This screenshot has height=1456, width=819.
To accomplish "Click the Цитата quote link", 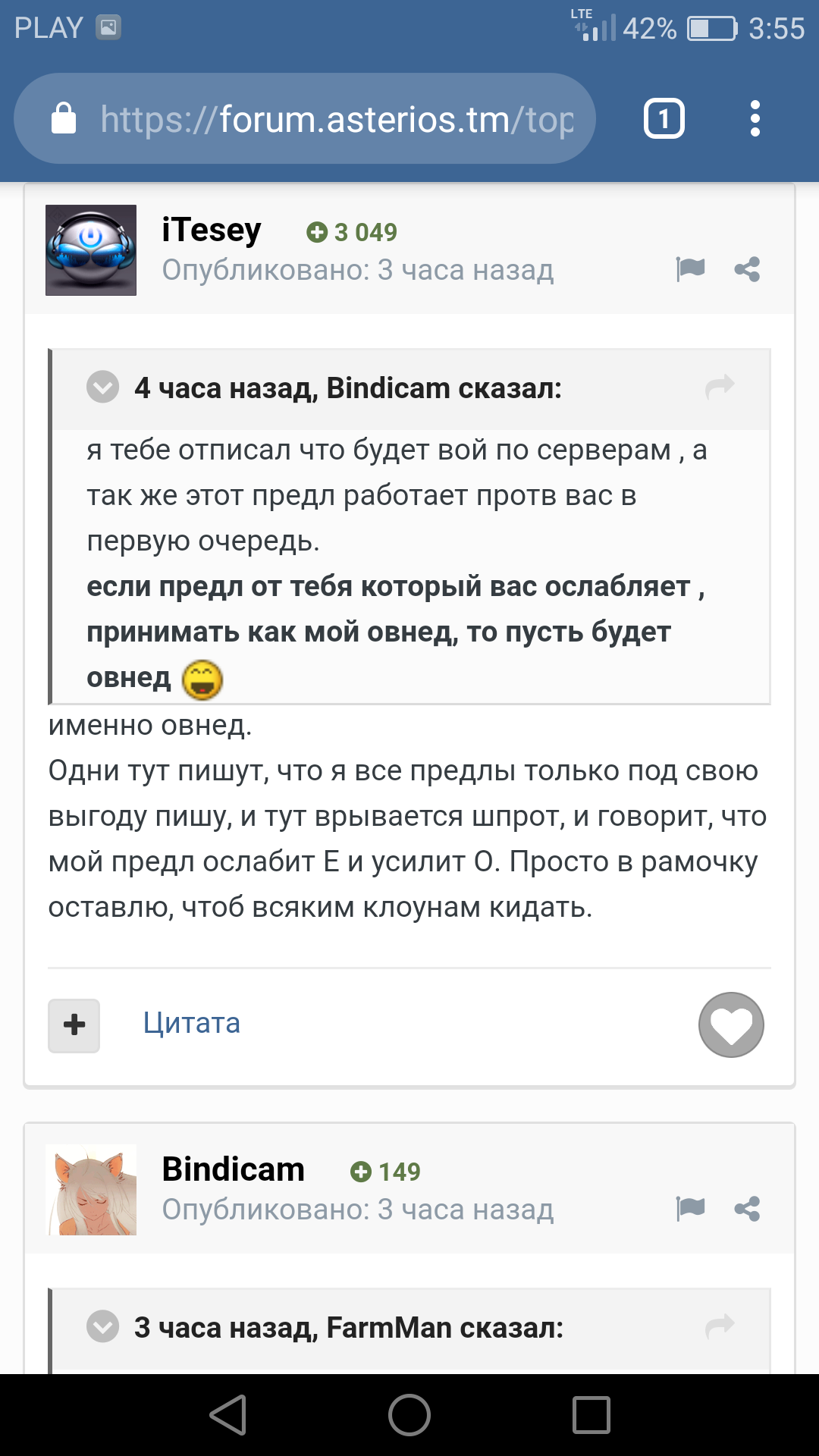I will 192,1024.
